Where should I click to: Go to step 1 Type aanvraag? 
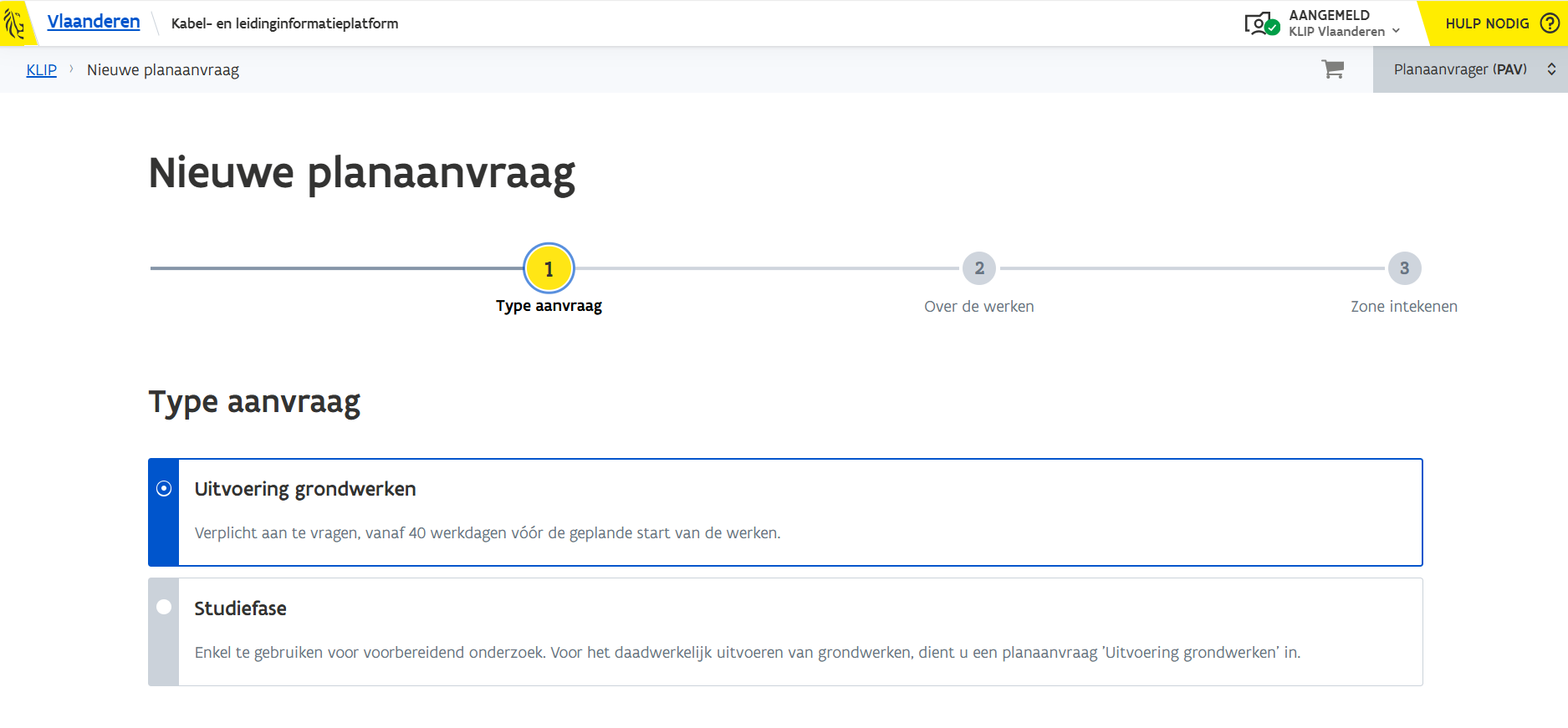click(x=549, y=268)
